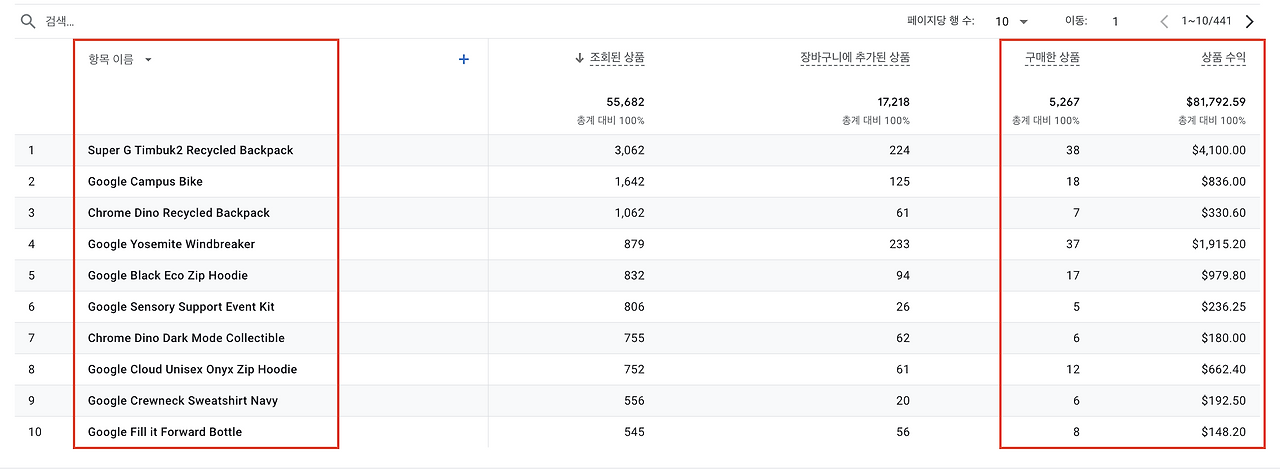Click the $979.80 revenue cell

click(x=1224, y=275)
